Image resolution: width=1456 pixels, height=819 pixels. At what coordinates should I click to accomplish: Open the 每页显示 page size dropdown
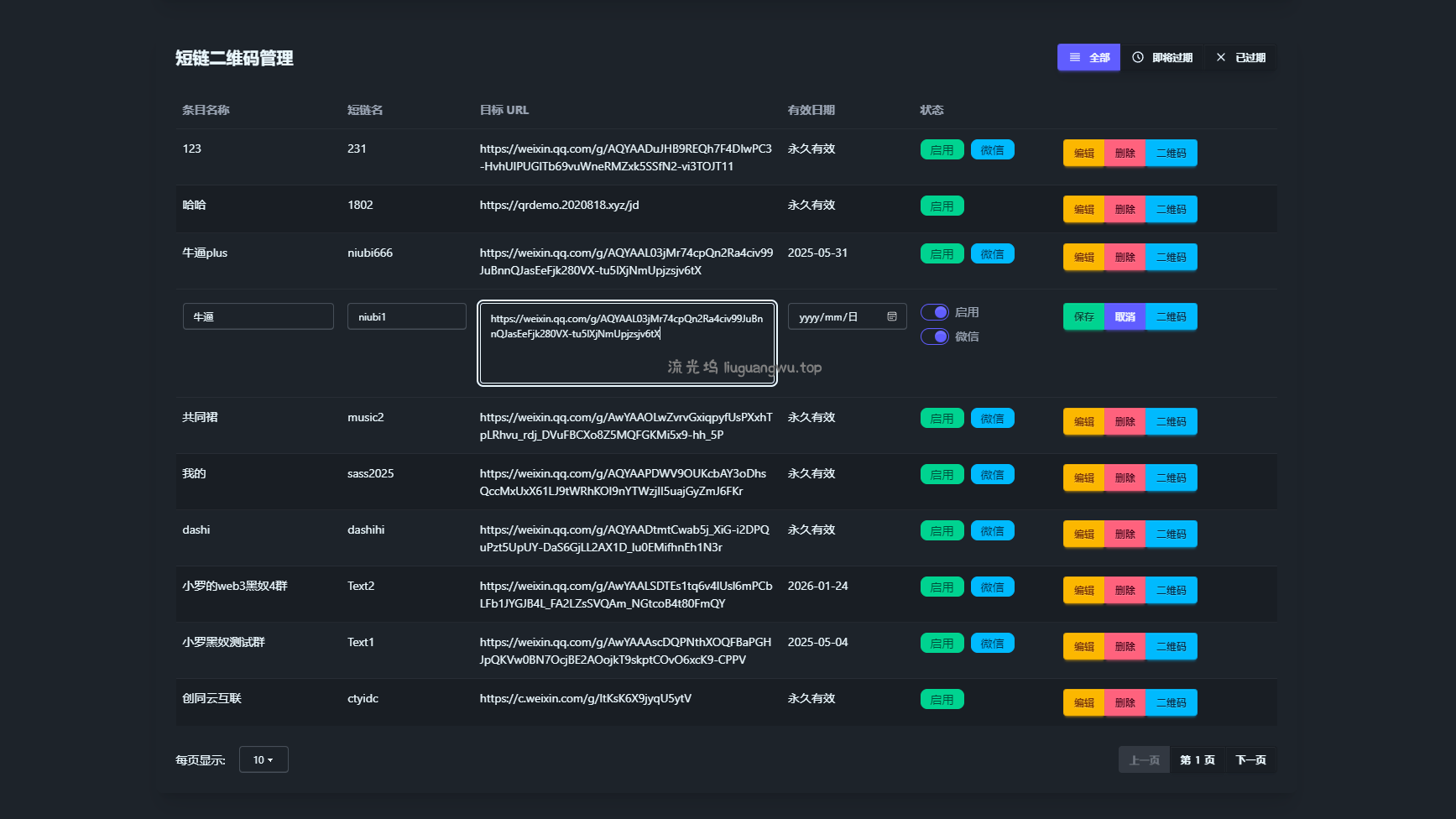[x=264, y=759]
